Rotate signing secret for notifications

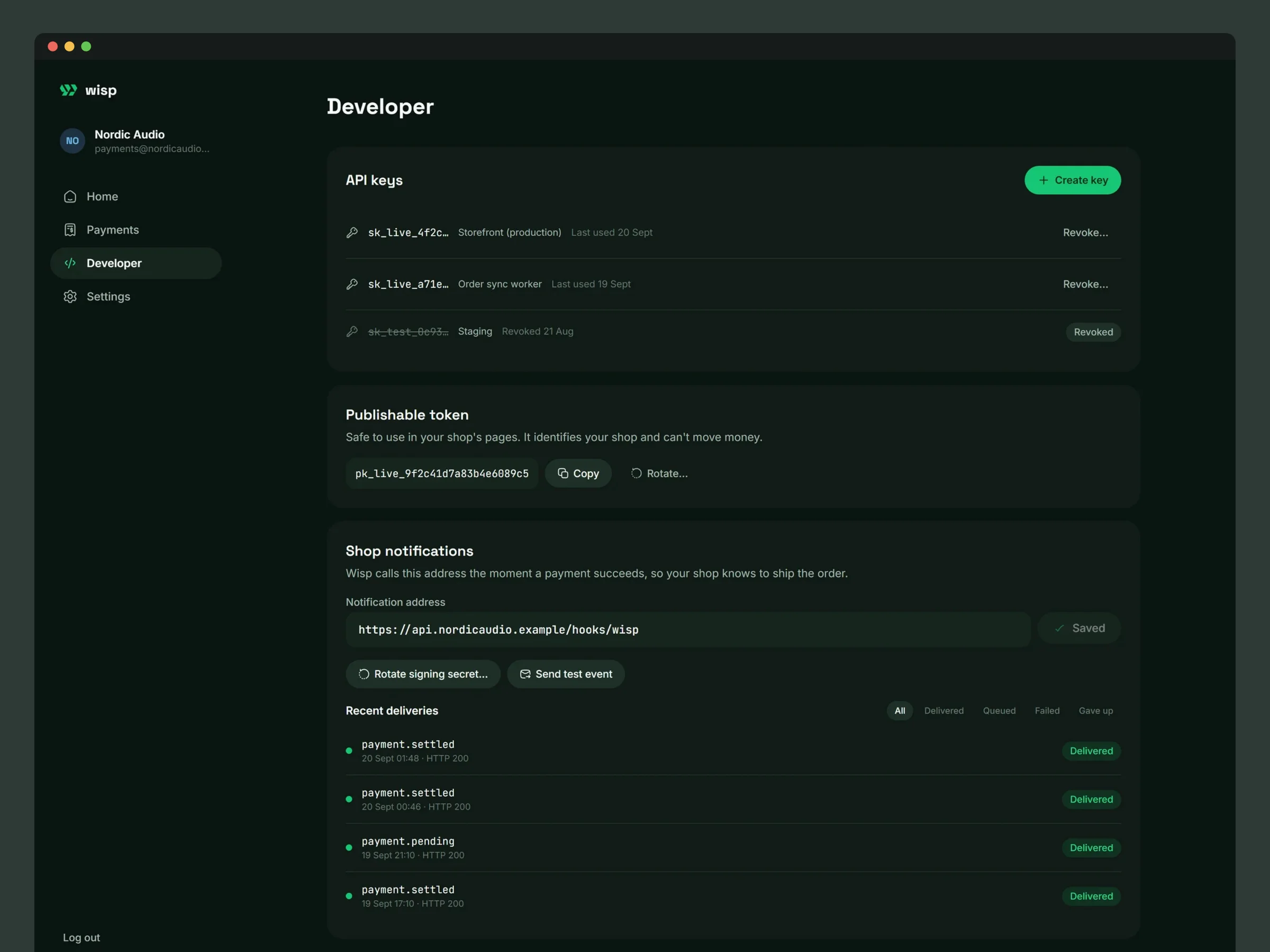pyautogui.click(x=423, y=674)
